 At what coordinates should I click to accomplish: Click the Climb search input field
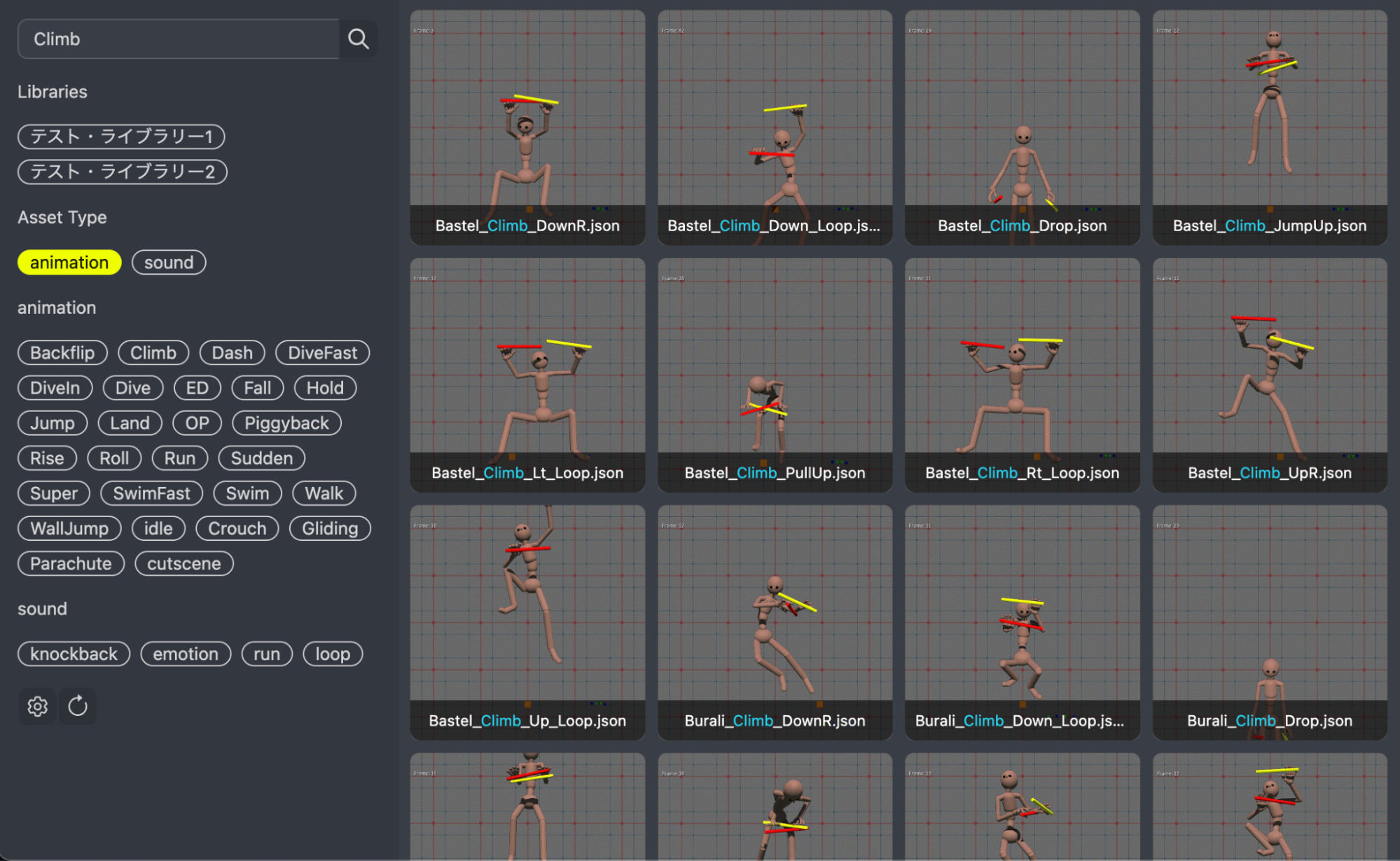point(179,39)
